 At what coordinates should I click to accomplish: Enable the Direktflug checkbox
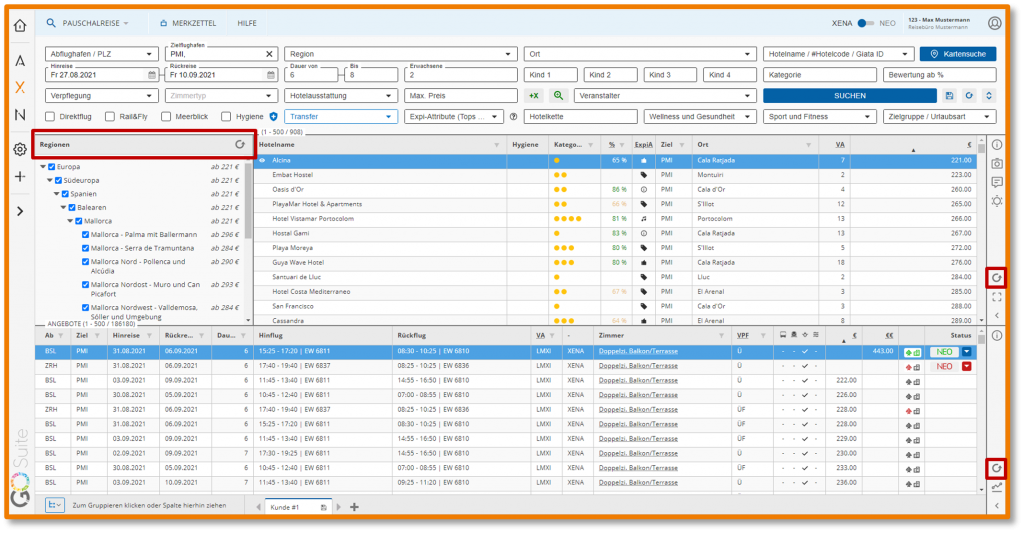click(51, 117)
